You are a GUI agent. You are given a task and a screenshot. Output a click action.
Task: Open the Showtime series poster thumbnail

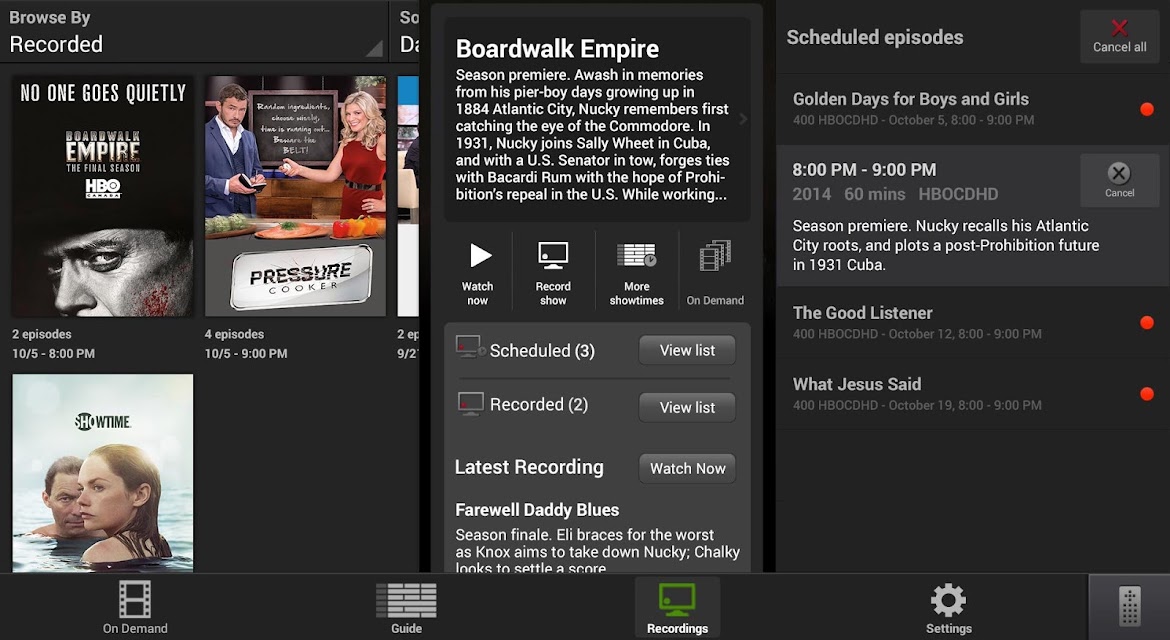(x=103, y=473)
